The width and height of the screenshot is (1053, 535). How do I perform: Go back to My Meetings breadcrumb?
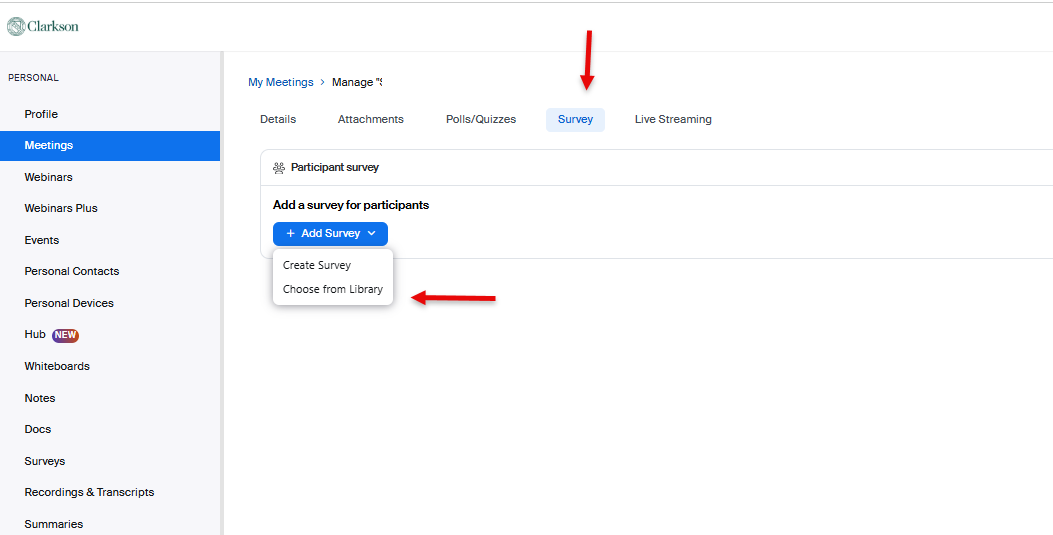pos(280,82)
